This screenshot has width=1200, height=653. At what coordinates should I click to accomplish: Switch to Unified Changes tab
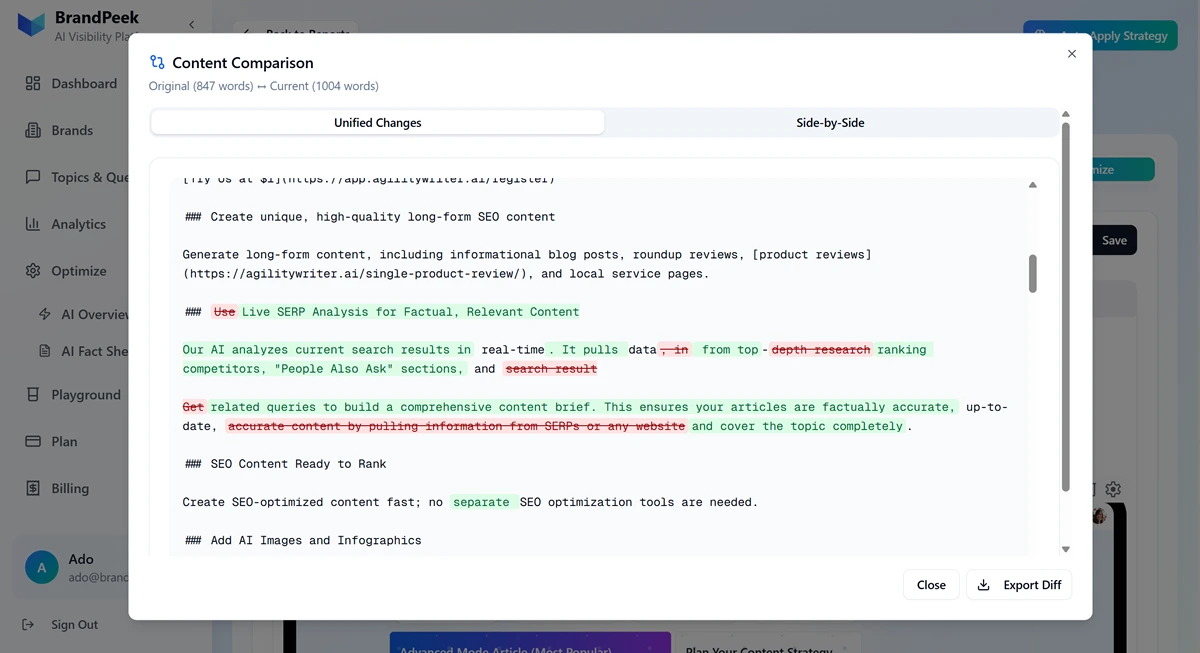pyautogui.click(x=378, y=122)
